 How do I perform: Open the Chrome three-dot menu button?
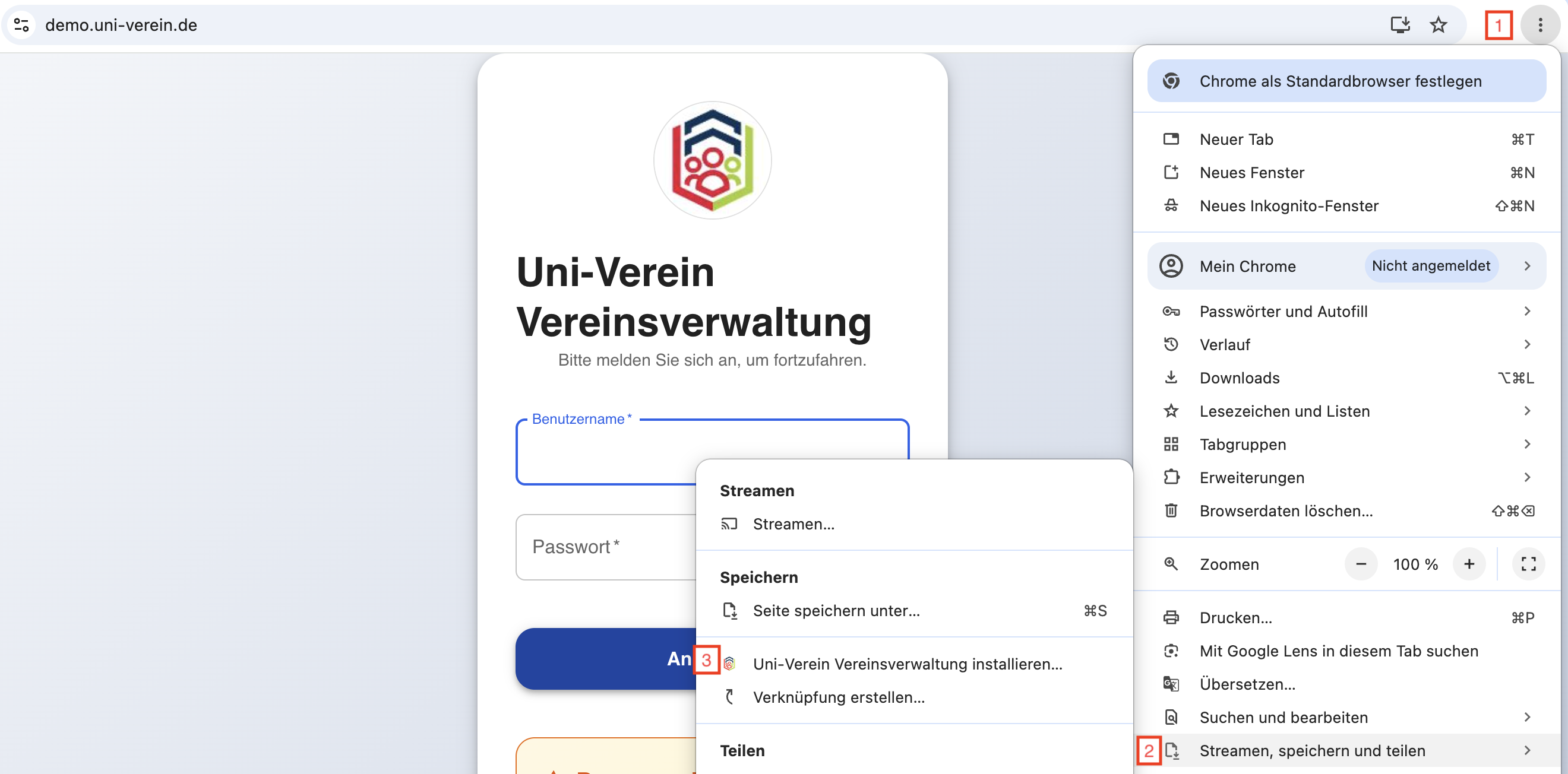(x=1540, y=25)
